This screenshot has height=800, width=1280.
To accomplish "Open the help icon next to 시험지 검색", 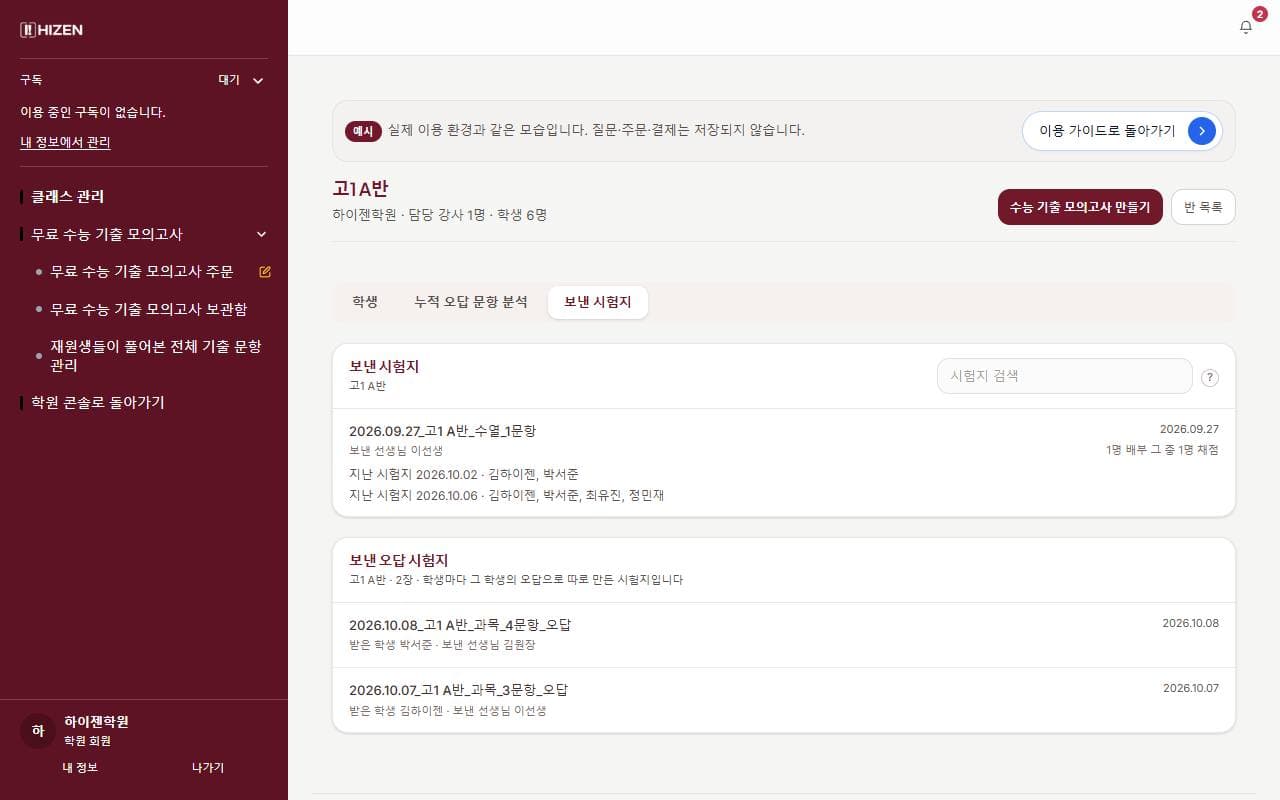I will pyautogui.click(x=1210, y=377).
